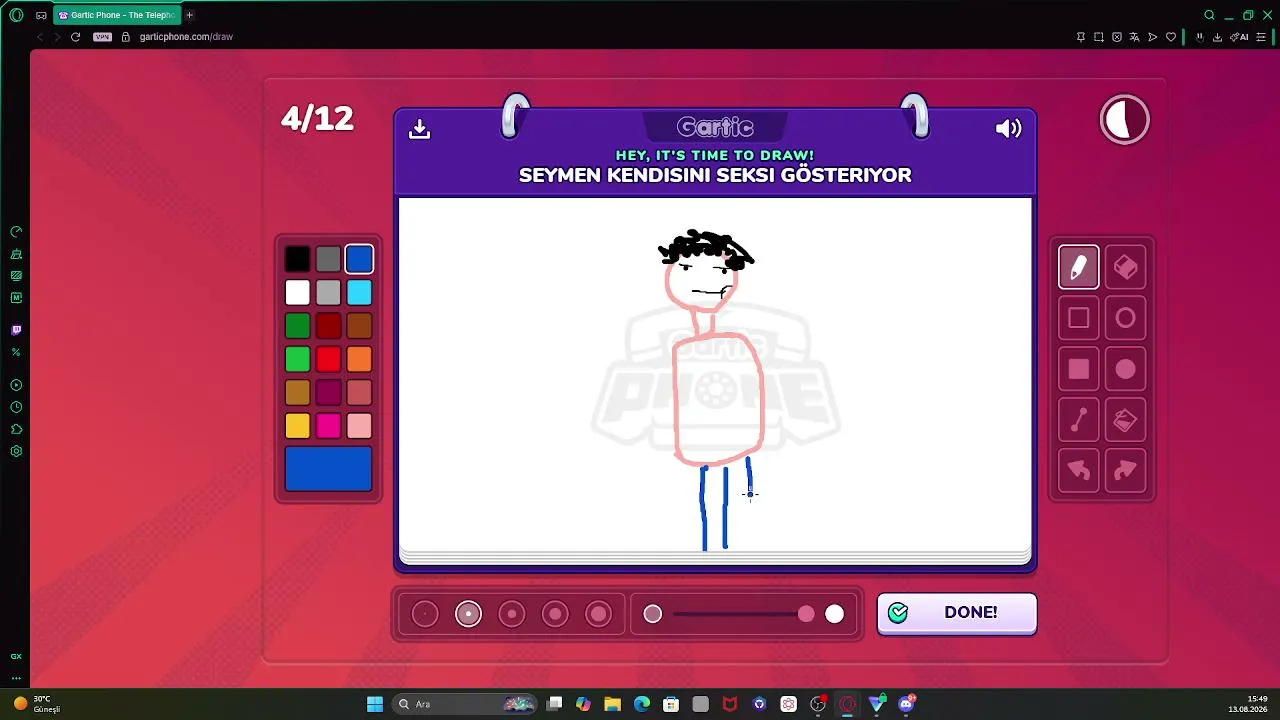Toggle the VPN badge in address bar
The width and height of the screenshot is (1280, 720).
(102, 37)
